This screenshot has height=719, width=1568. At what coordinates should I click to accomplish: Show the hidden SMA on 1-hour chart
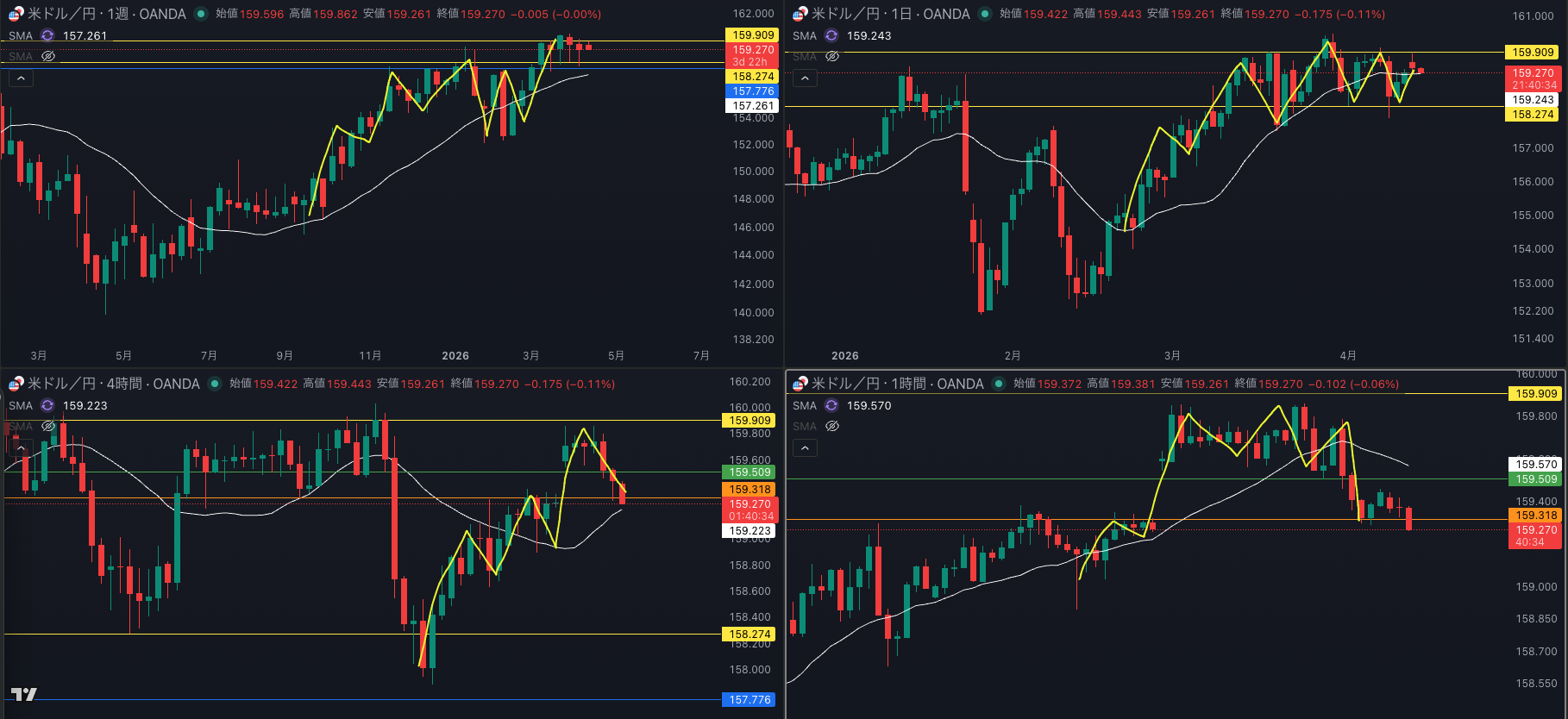pyautogui.click(x=832, y=426)
